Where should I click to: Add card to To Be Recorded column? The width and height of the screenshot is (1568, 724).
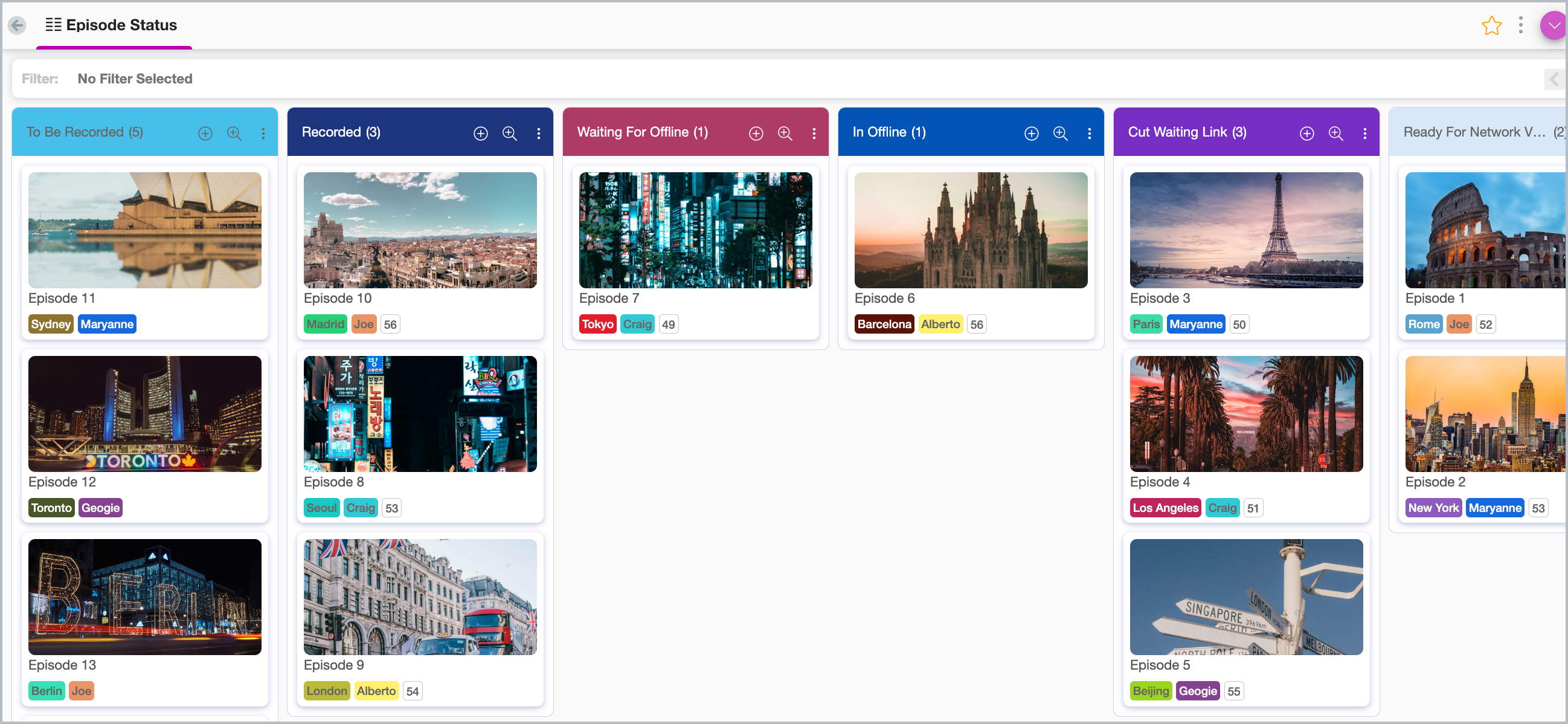(205, 134)
